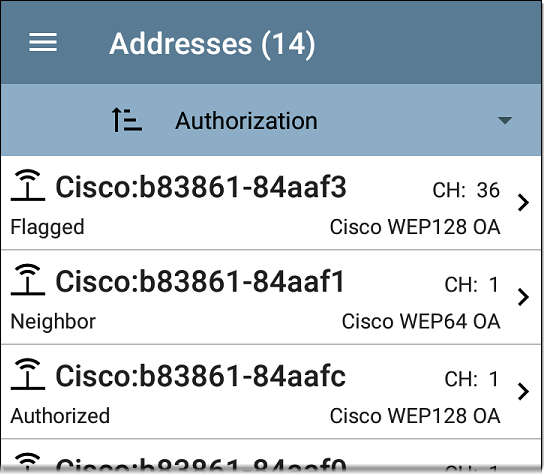Select the Authorization sort field label
547x476 pixels.
click(x=246, y=121)
